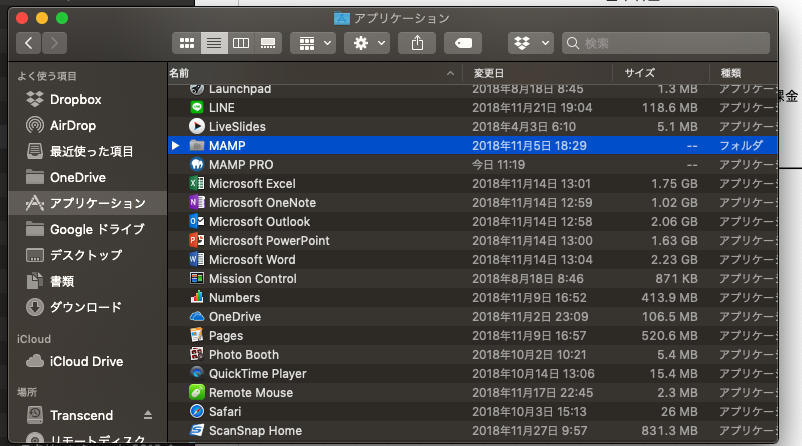Image resolution: width=802 pixels, height=446 pixels.
Task: Switch to column view
Action: point(241,43)
